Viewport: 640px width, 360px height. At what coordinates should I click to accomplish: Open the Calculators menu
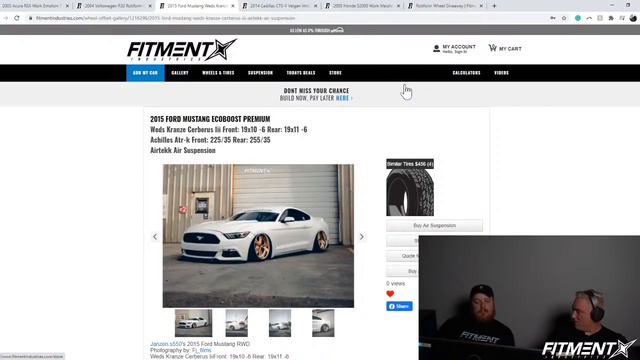[x=467, y=73]
